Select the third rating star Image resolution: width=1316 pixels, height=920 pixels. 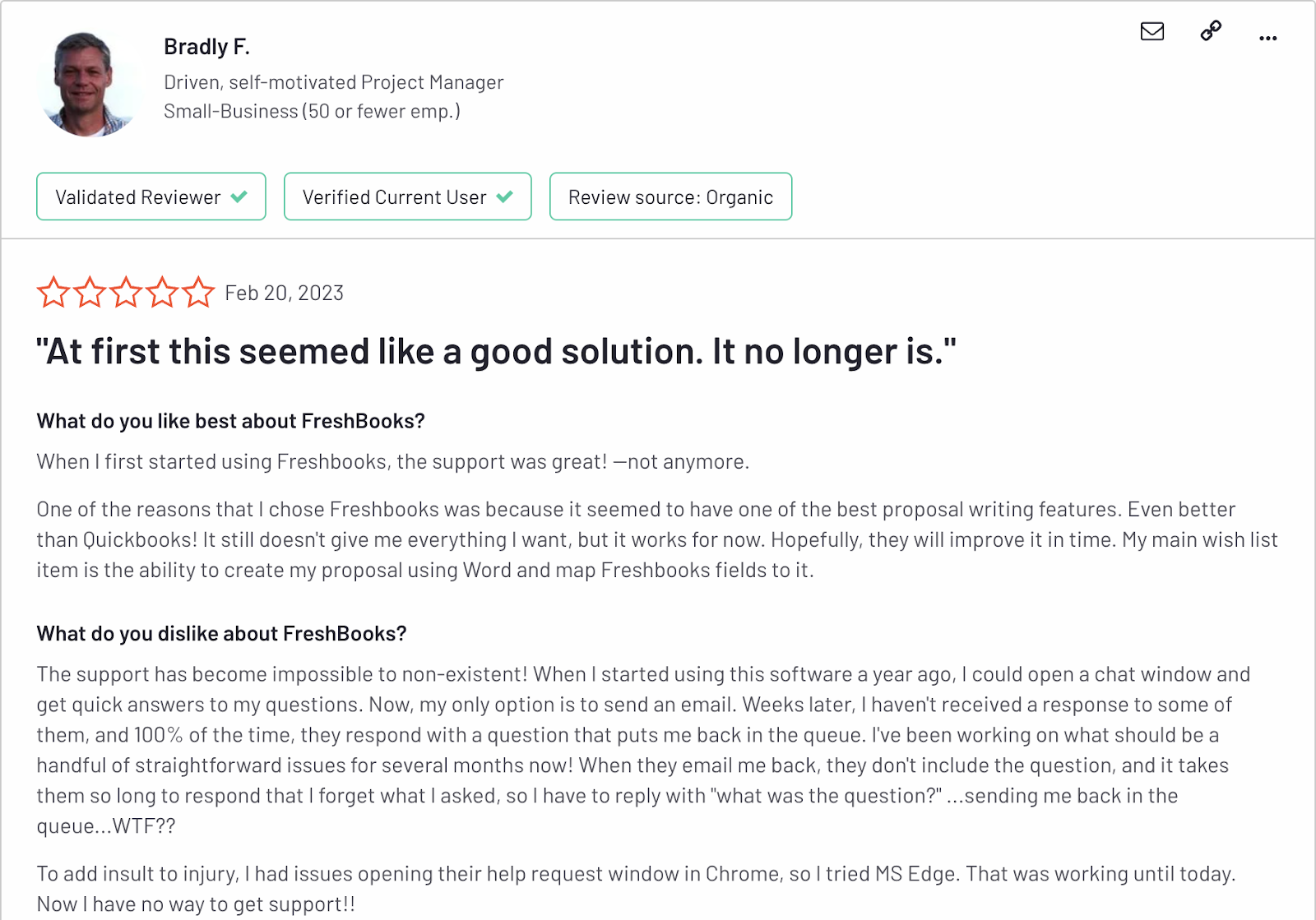point(126,292)
